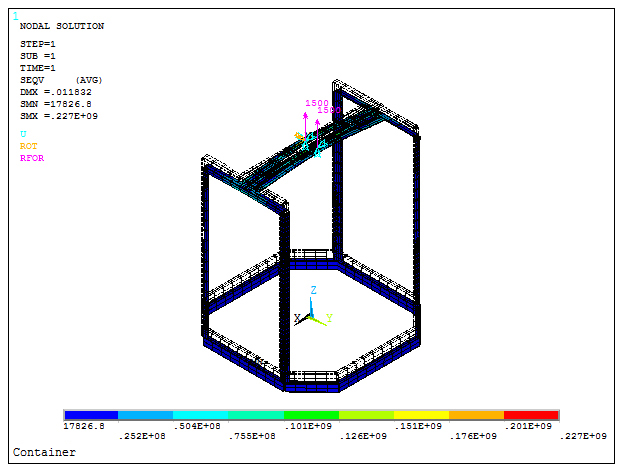
Task: Click the magenta 'RFOR' legend entry
Action: (32, 158)
